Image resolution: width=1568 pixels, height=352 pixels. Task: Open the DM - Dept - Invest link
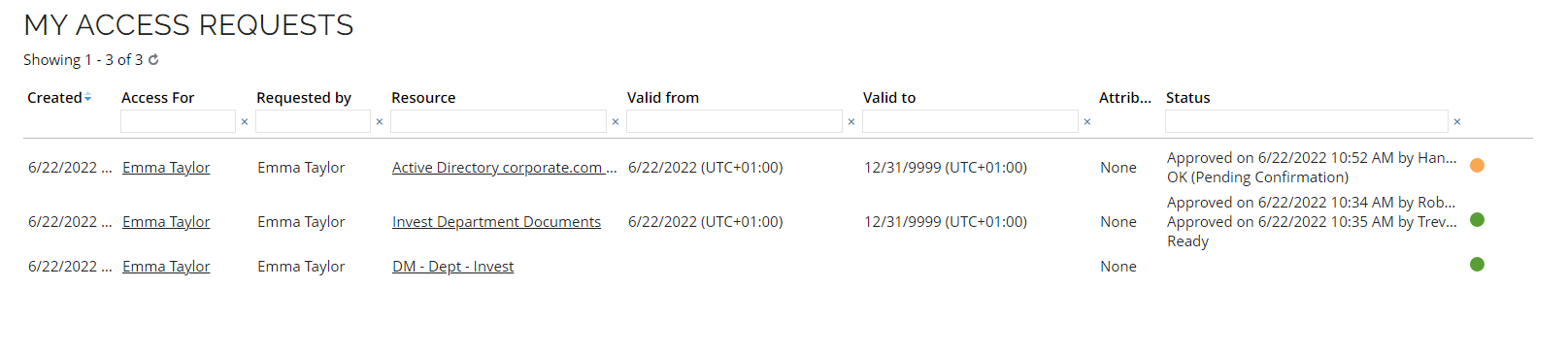click(x=452, y=267)
